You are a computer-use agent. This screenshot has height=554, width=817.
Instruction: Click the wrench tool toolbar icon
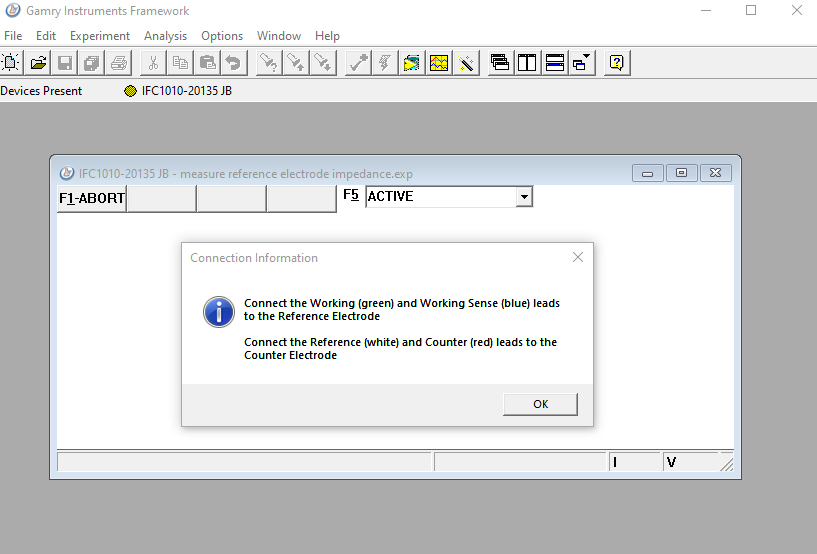pos(358,63)
